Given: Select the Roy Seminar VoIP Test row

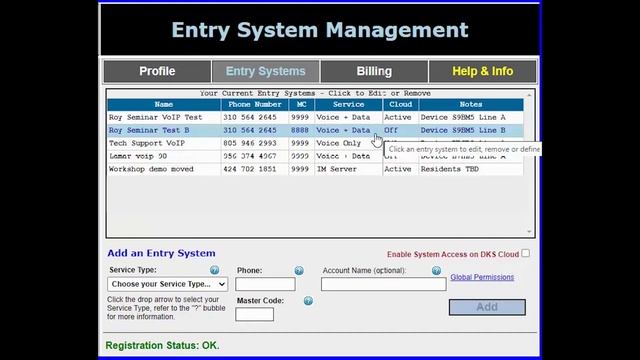Looking at the screenshot, I should [x=315, y=117].
